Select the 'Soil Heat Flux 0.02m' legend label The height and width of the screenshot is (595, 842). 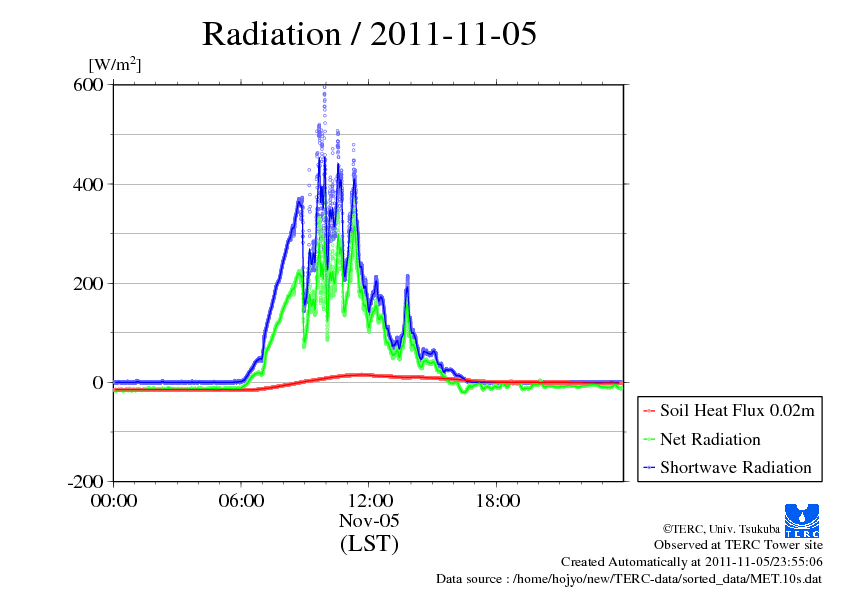pos(737,411)
